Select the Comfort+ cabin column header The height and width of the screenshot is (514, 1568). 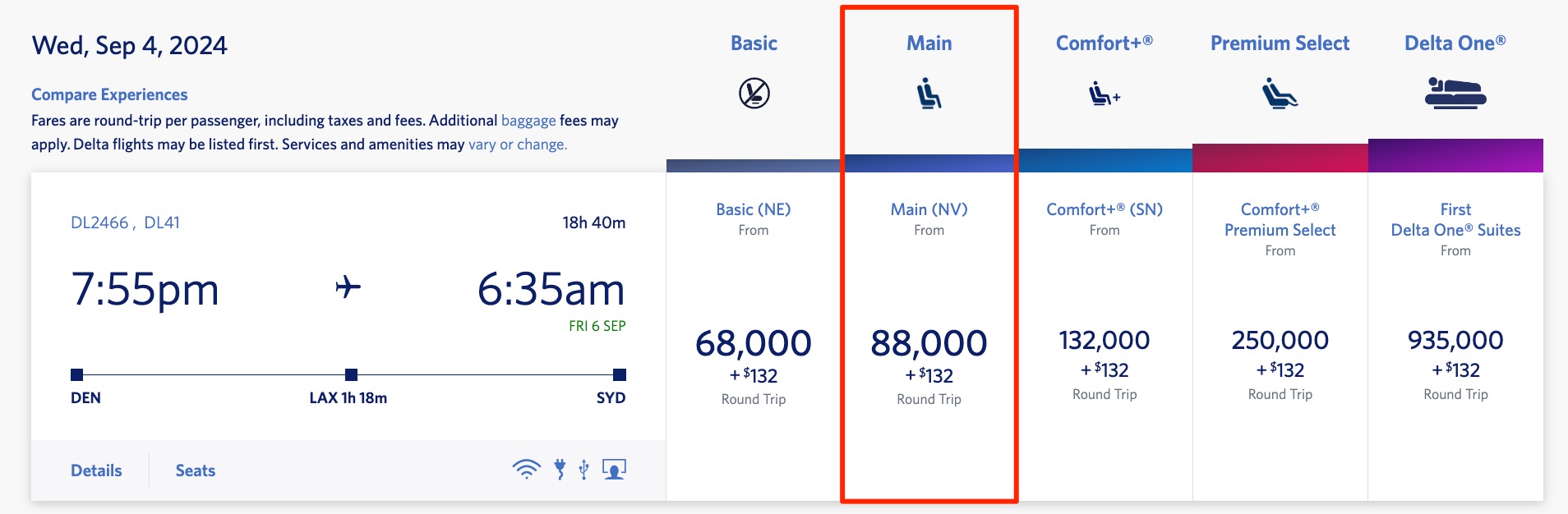point(1104,44)
